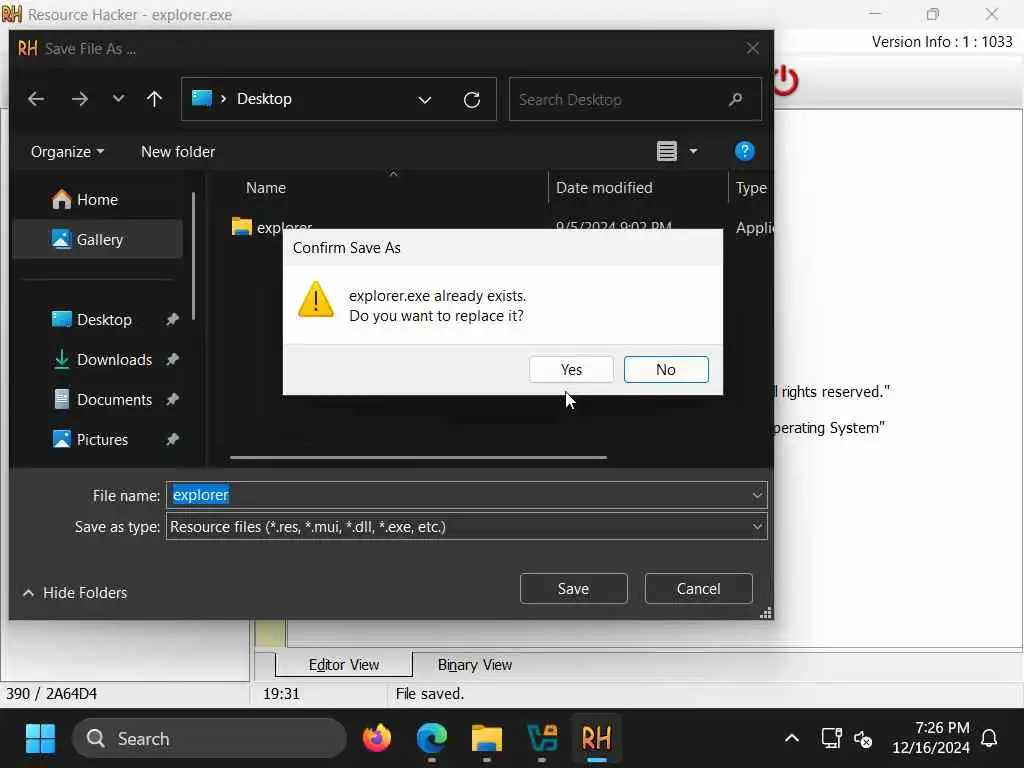Switch to Editor View tab
This screenshot has height=768, width=1024.
pos(344,665)
